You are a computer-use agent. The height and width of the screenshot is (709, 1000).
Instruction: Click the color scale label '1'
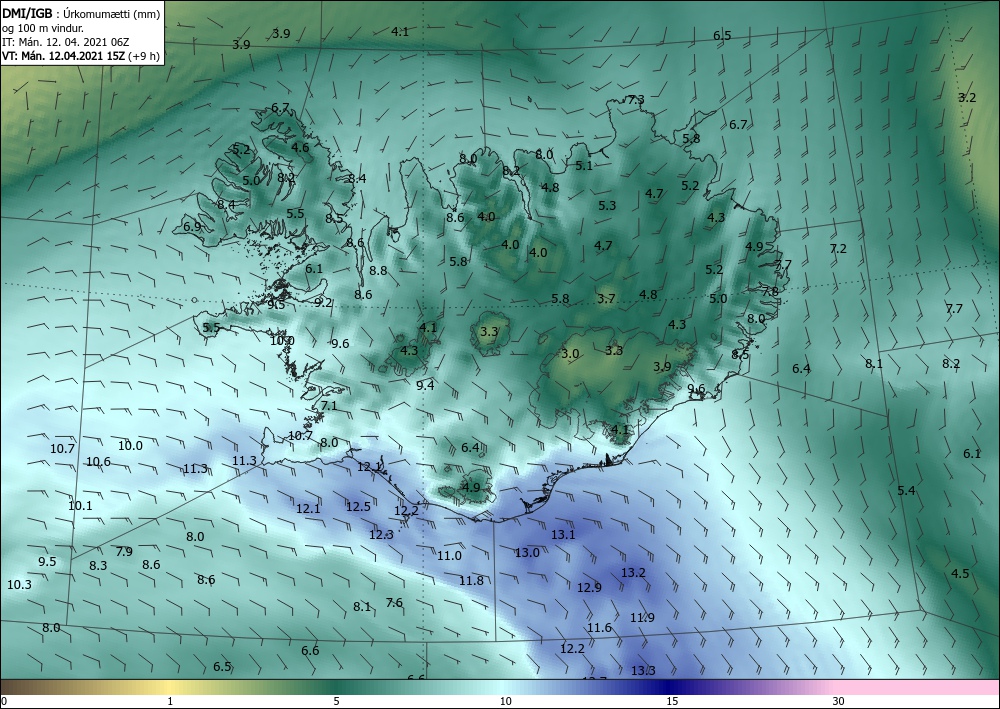coord(170,701)
